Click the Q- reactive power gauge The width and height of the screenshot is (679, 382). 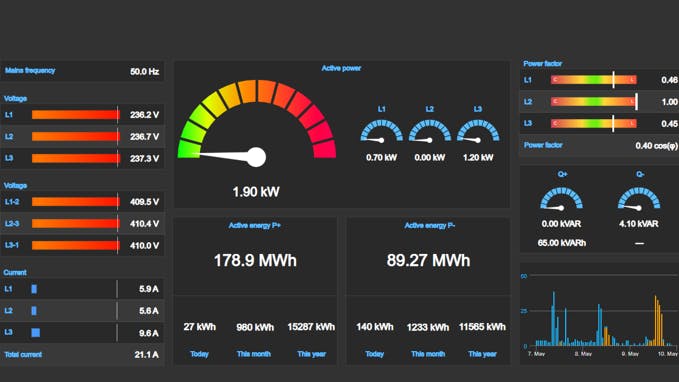point(639,199)
